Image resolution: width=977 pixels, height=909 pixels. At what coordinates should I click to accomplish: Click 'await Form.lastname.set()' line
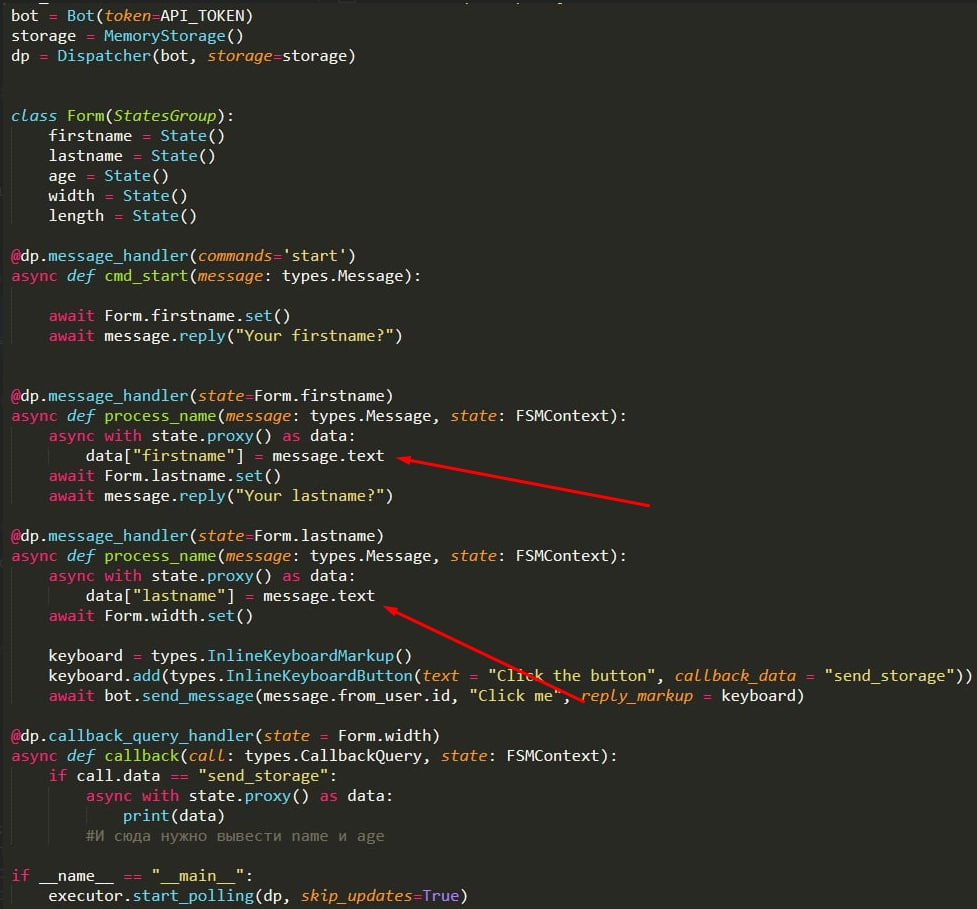(x=165, y=475)
